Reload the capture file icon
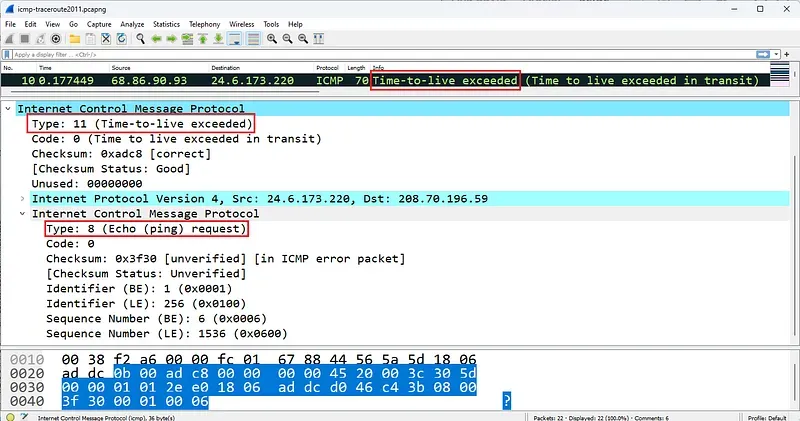The width and height of the screenshot is (800, 421). coord(121,39)
